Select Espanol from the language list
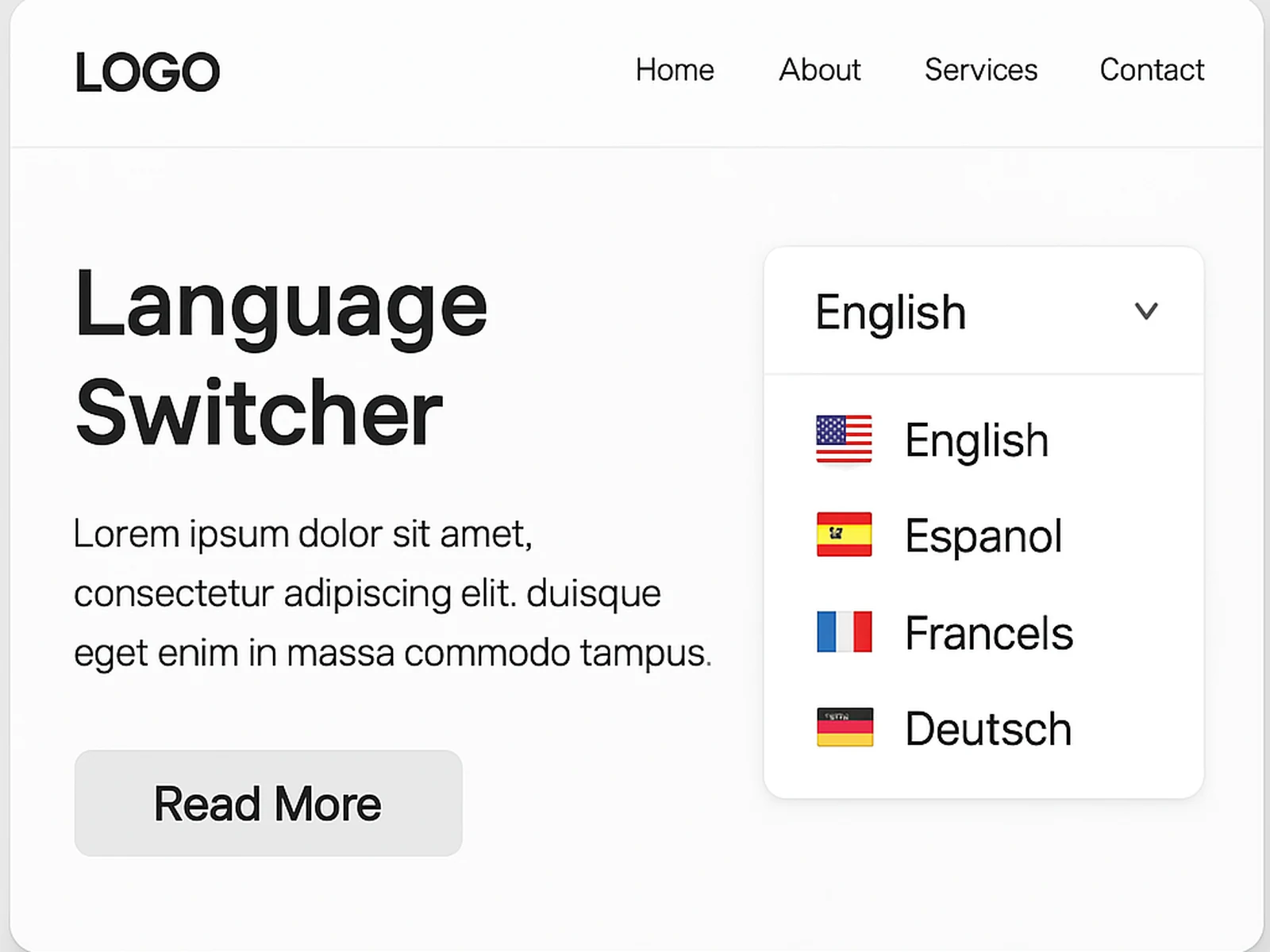Viewport: 1270px width, 952px height. pos(983,535)
